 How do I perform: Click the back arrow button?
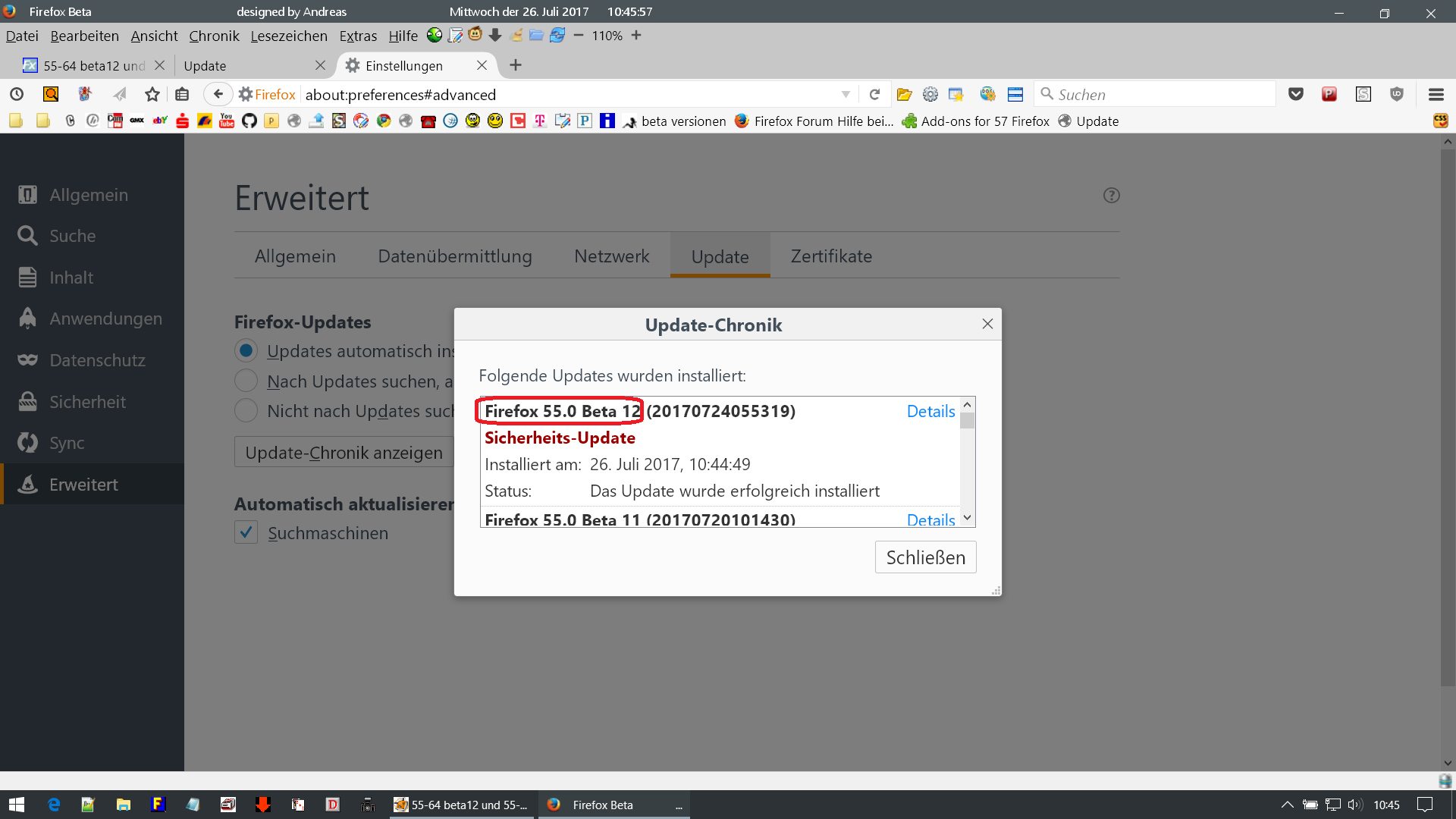218,94
